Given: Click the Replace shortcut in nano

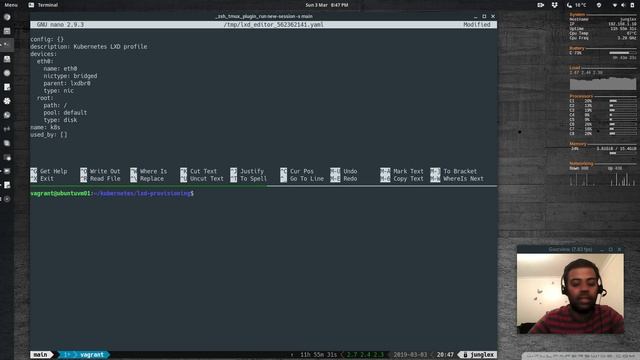Looking at the screenshot, I should click(x=147, y=179).
